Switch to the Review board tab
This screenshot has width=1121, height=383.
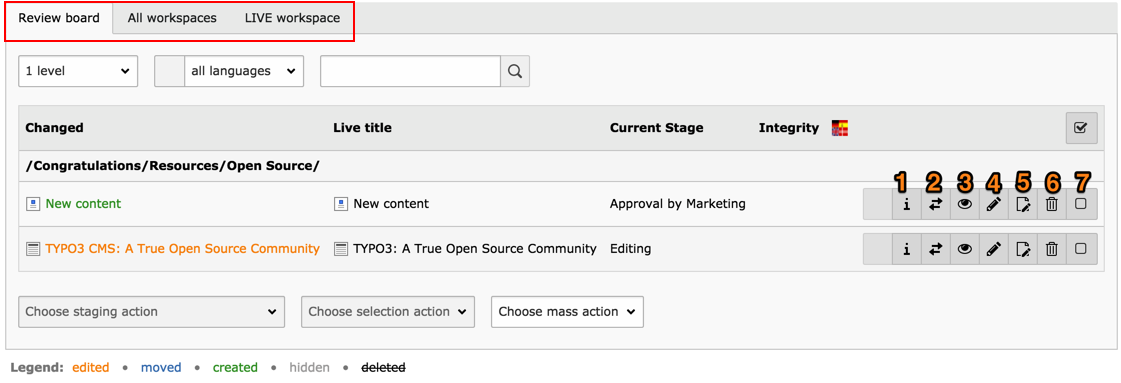(x=59, y=18)
